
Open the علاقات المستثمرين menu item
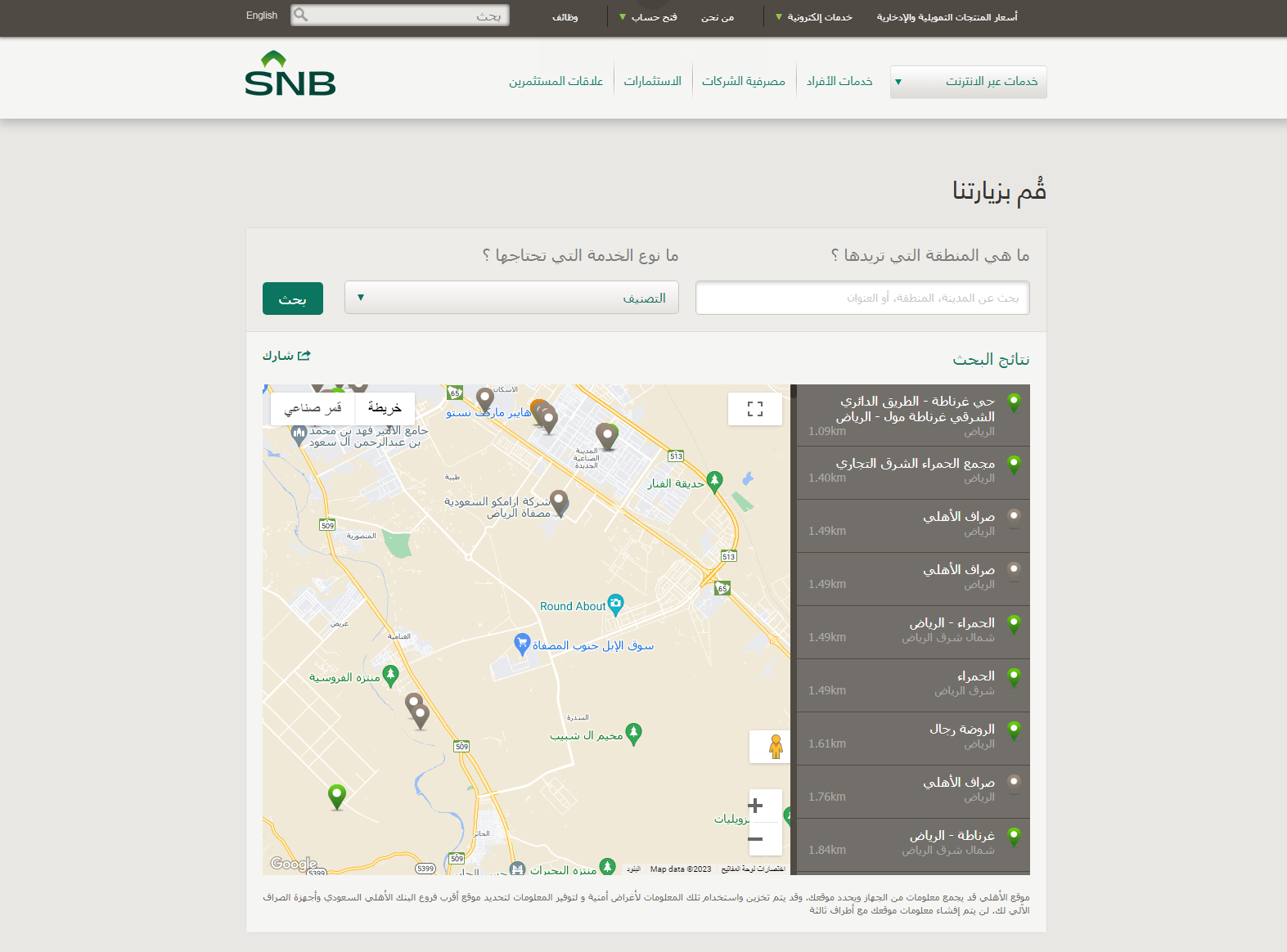click(556, 82)
